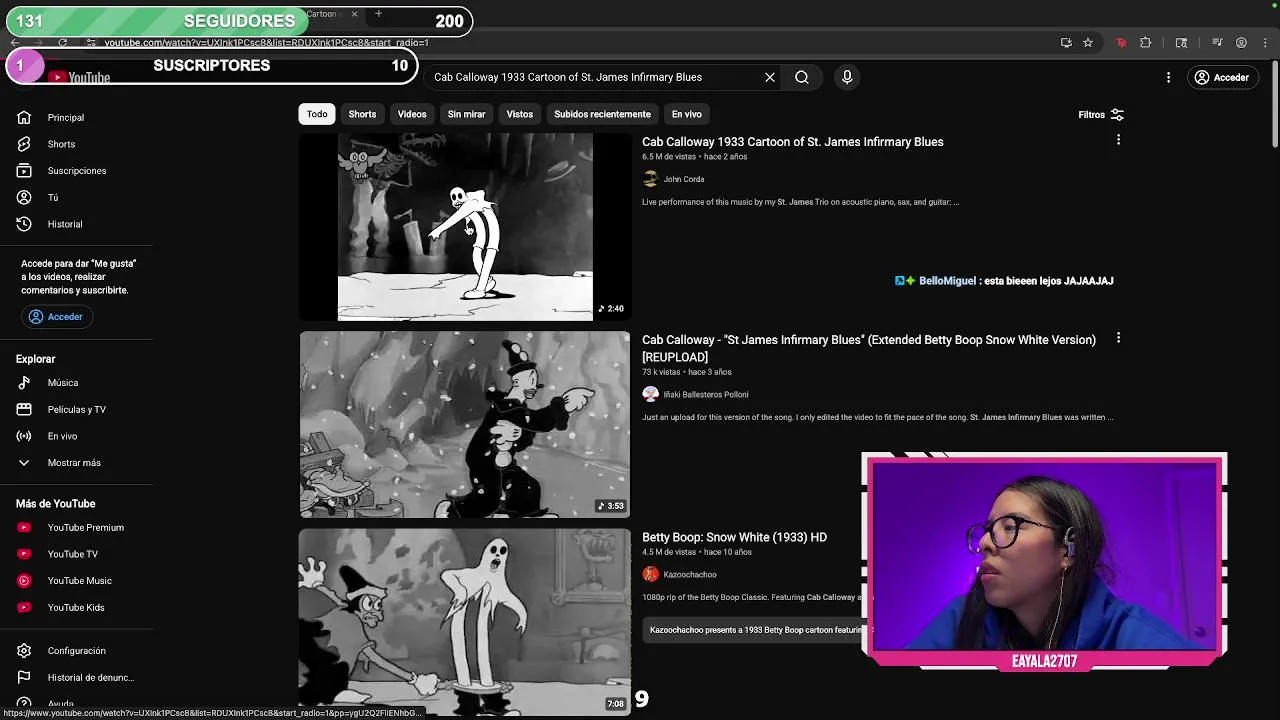Open YouTube TV link
The height and width of the screenshot is (720, 1280).
click(72, 554)
